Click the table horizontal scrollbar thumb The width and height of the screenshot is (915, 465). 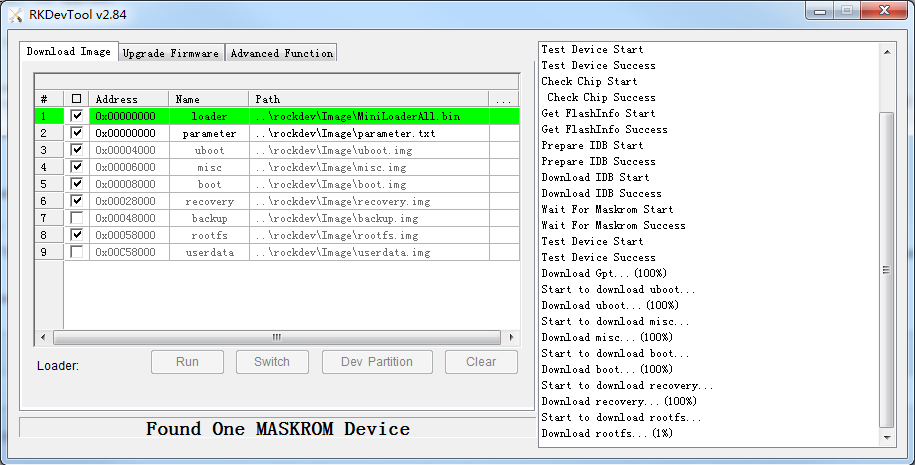pos(277,337)
